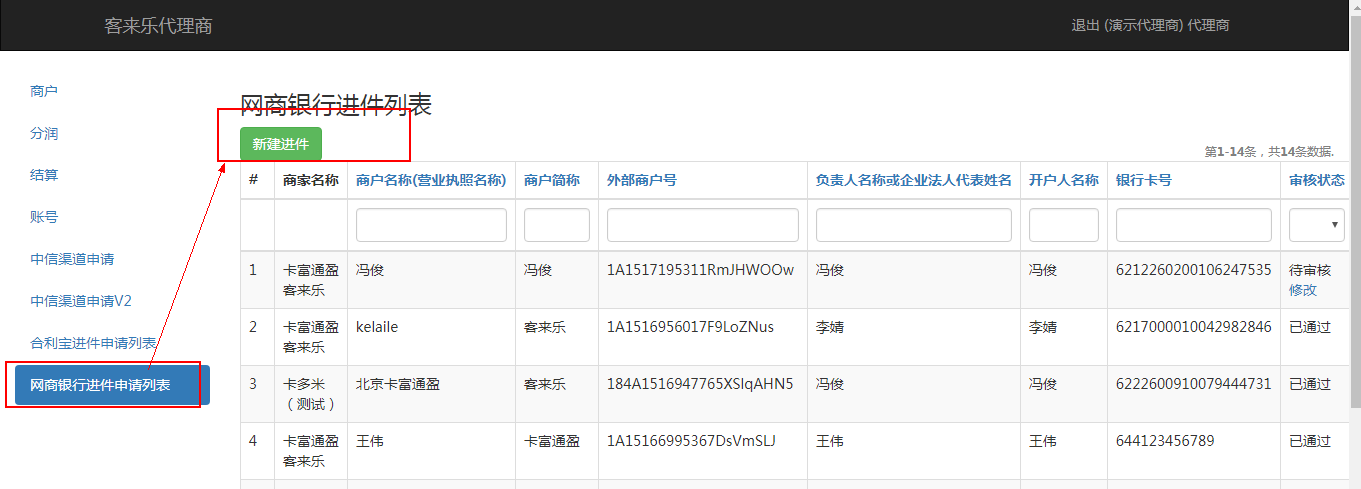The width and height of the screenshot is (1361, 489).
Task: Click the 退出 (演示代理商) logout link
Action: pos(1150,26)
